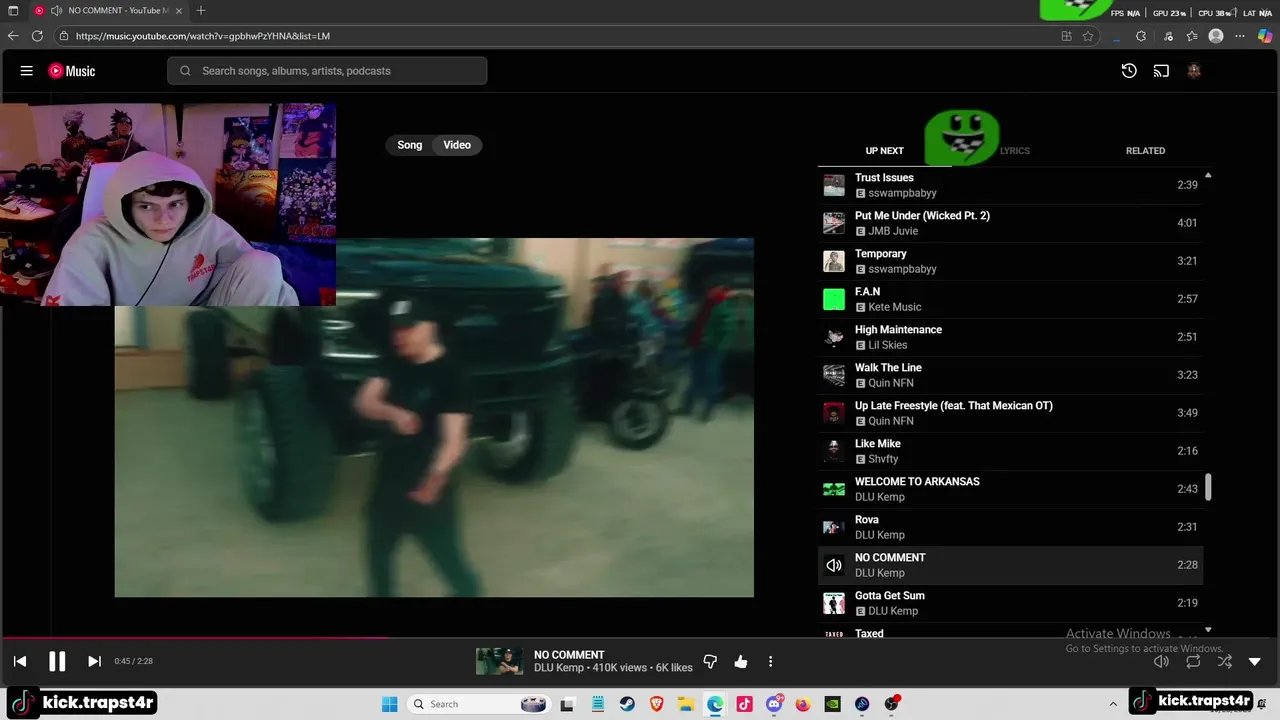Viewport: 1280px width, 720px height.
Task: Click the speaker icon on NO COMMENT row
Action: (x=834, y=565)
